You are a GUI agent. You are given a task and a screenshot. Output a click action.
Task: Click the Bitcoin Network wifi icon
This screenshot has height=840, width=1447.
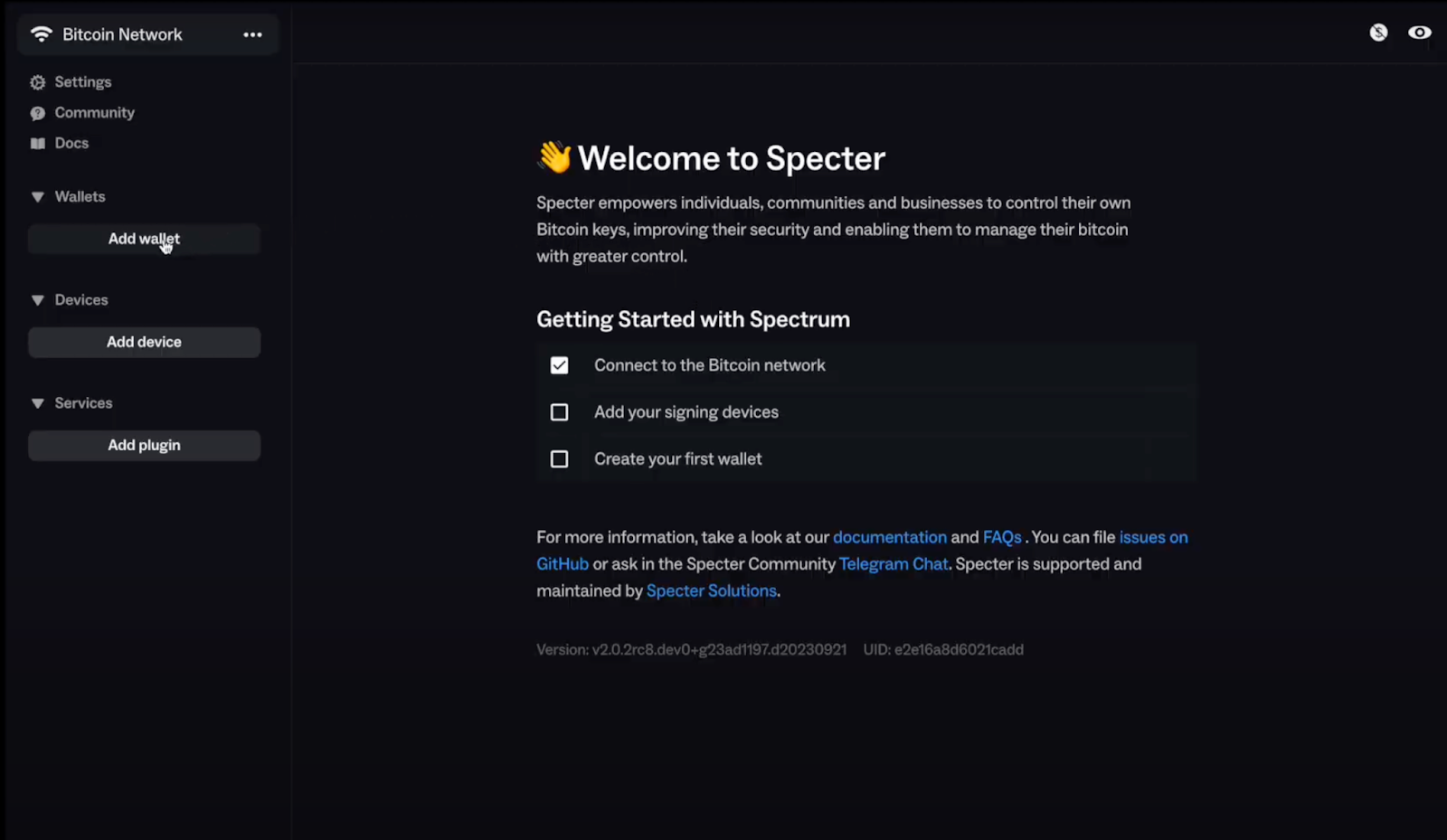42,34
